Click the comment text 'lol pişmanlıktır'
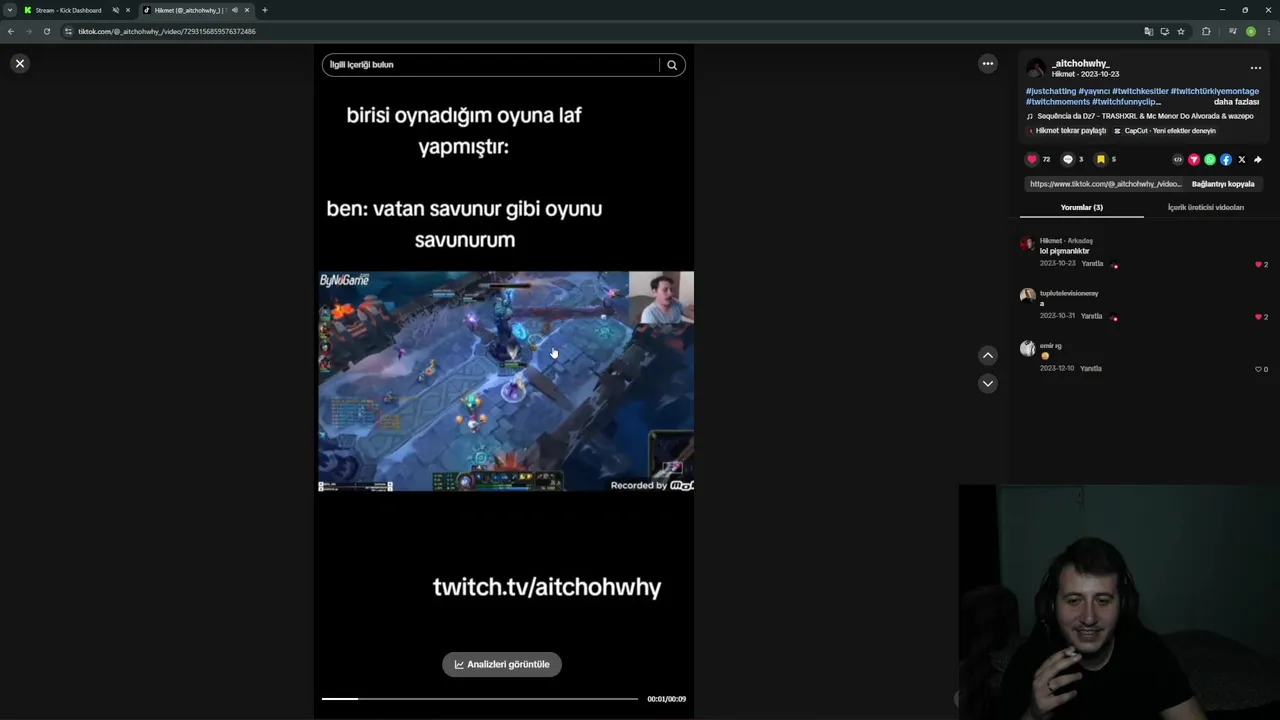This screenshot has height=720, width=1280. click(1064, 251)
